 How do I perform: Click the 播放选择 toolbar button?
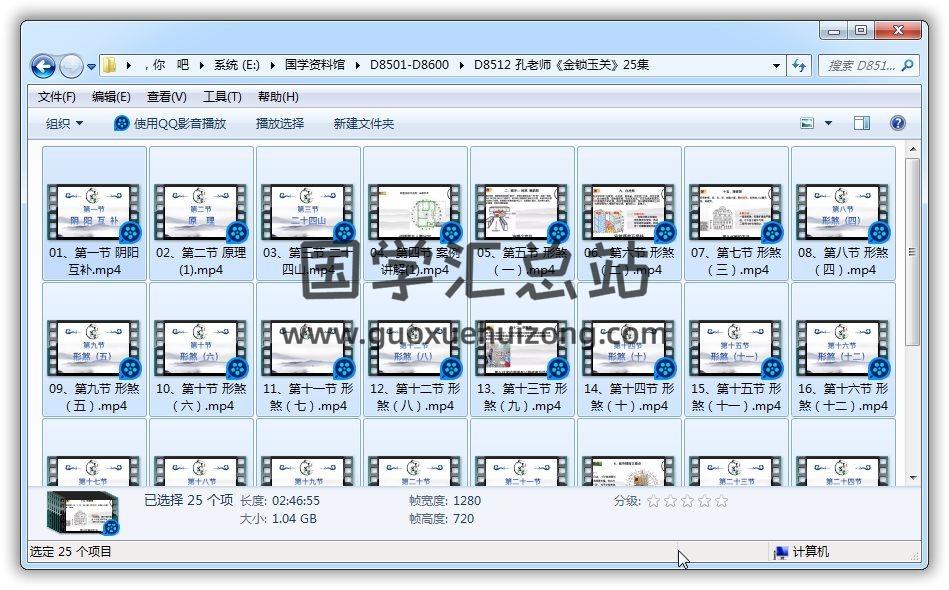pyautogui.click(x=280, y=123)
